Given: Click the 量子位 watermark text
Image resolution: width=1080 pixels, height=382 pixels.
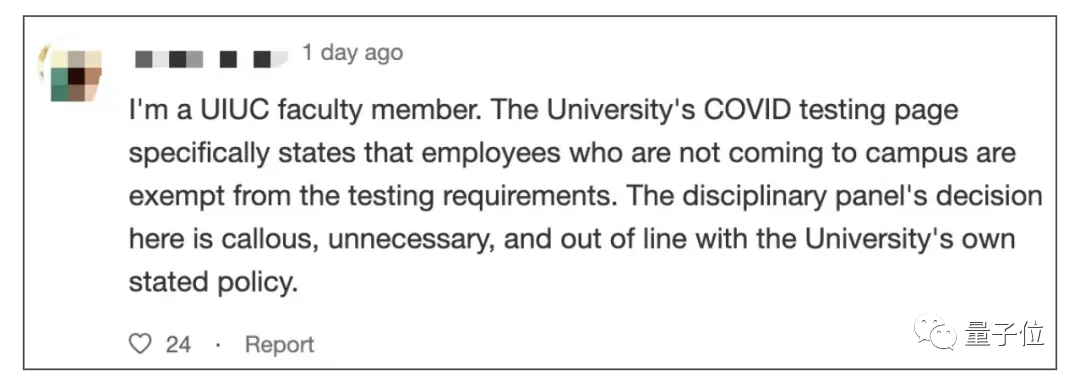Looking at the screenshot, I should (x=1004, y=334).
